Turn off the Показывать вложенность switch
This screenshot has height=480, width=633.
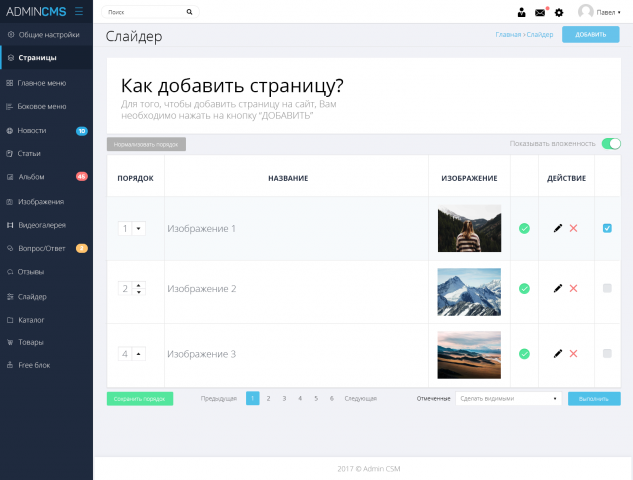click(x=611, y=144)
